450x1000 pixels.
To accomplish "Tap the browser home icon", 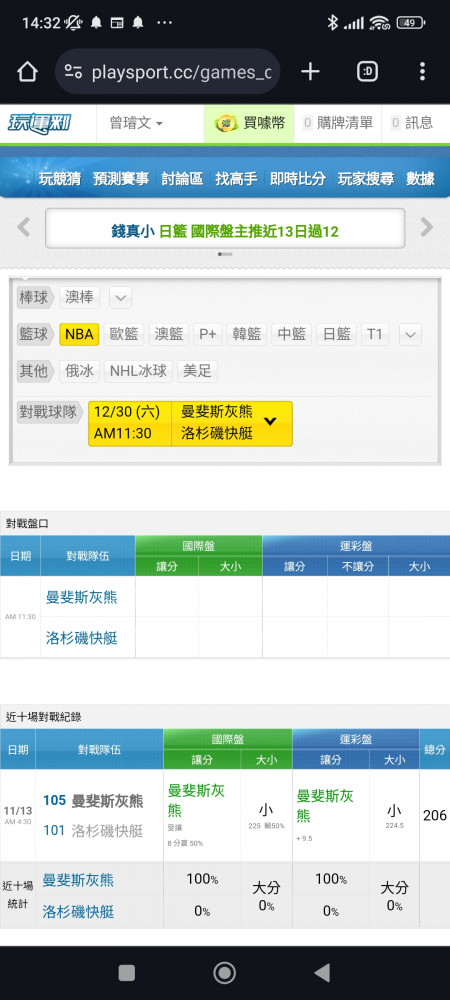I will 27,72.
